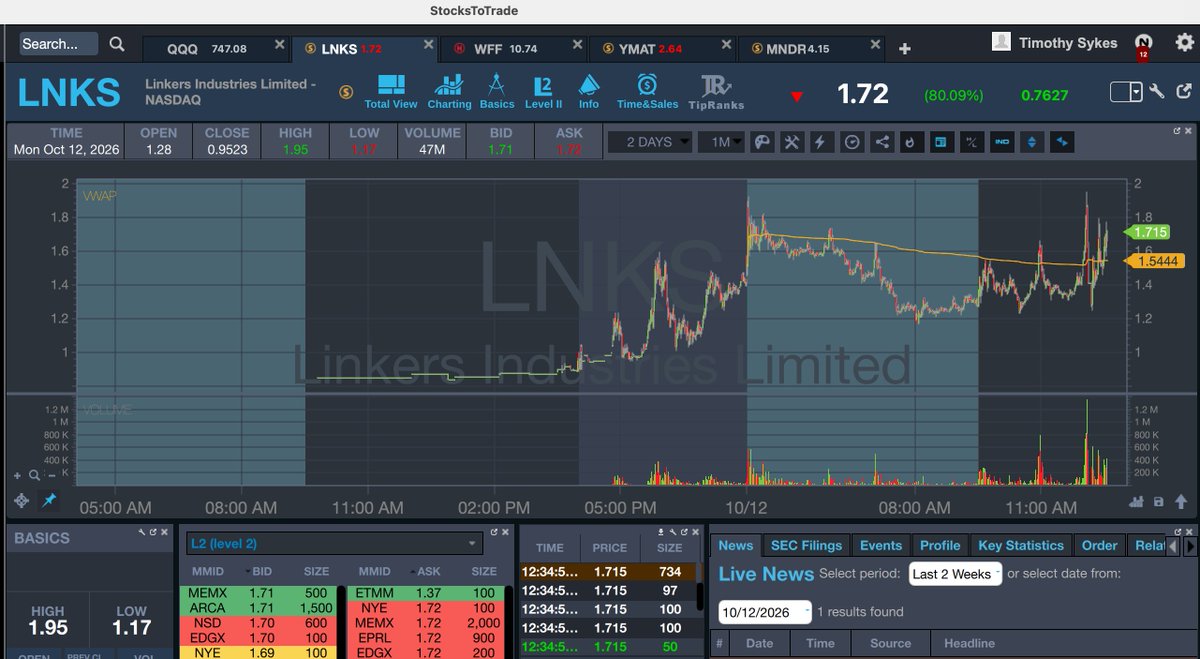Open Last 2 Weeks period dropdown
Viewport: 1200px width, 659px height.
[955, 574]
